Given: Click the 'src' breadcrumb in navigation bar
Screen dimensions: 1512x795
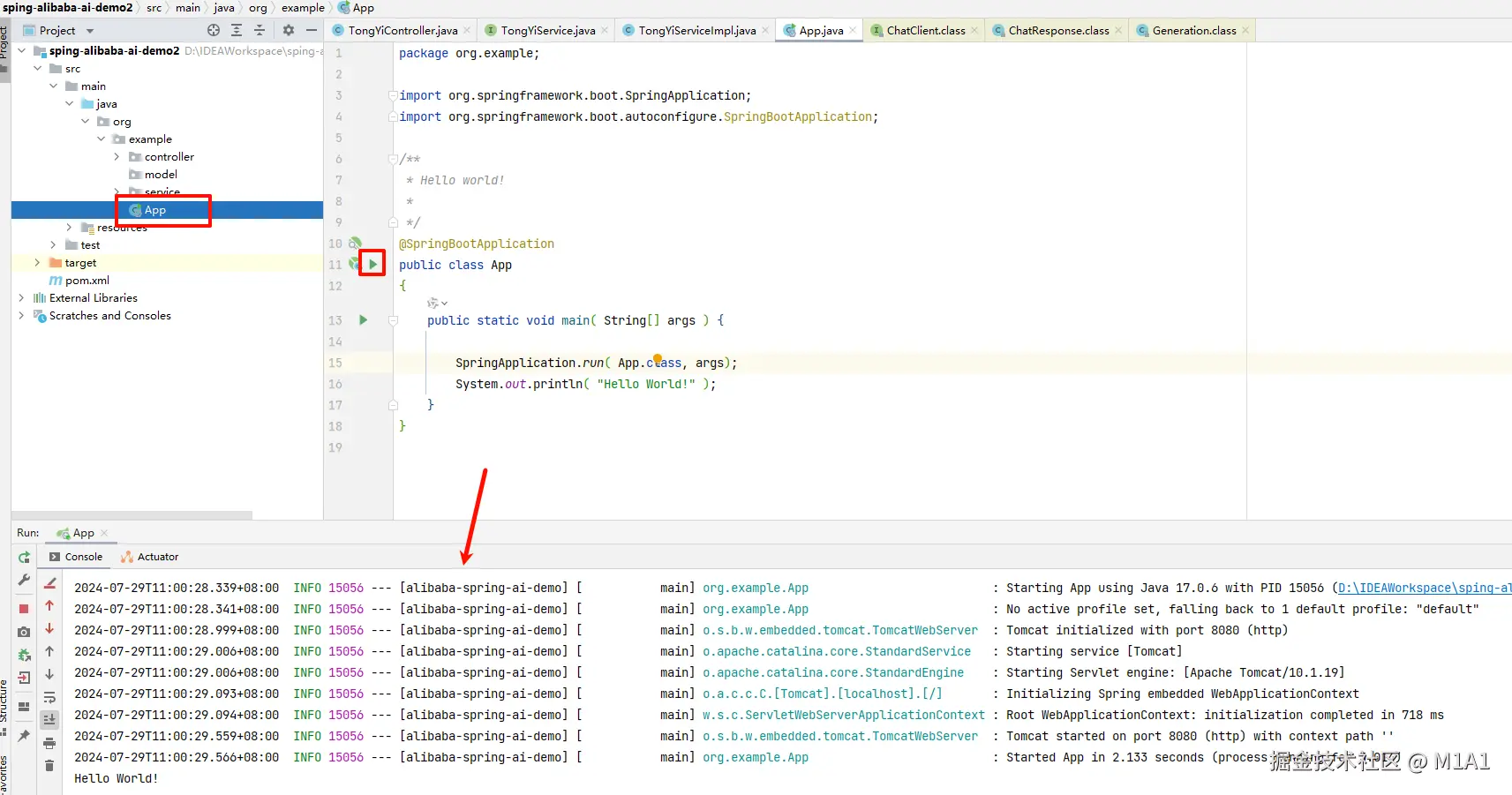Looking at the screenshot, I should [x=154, y=8].
